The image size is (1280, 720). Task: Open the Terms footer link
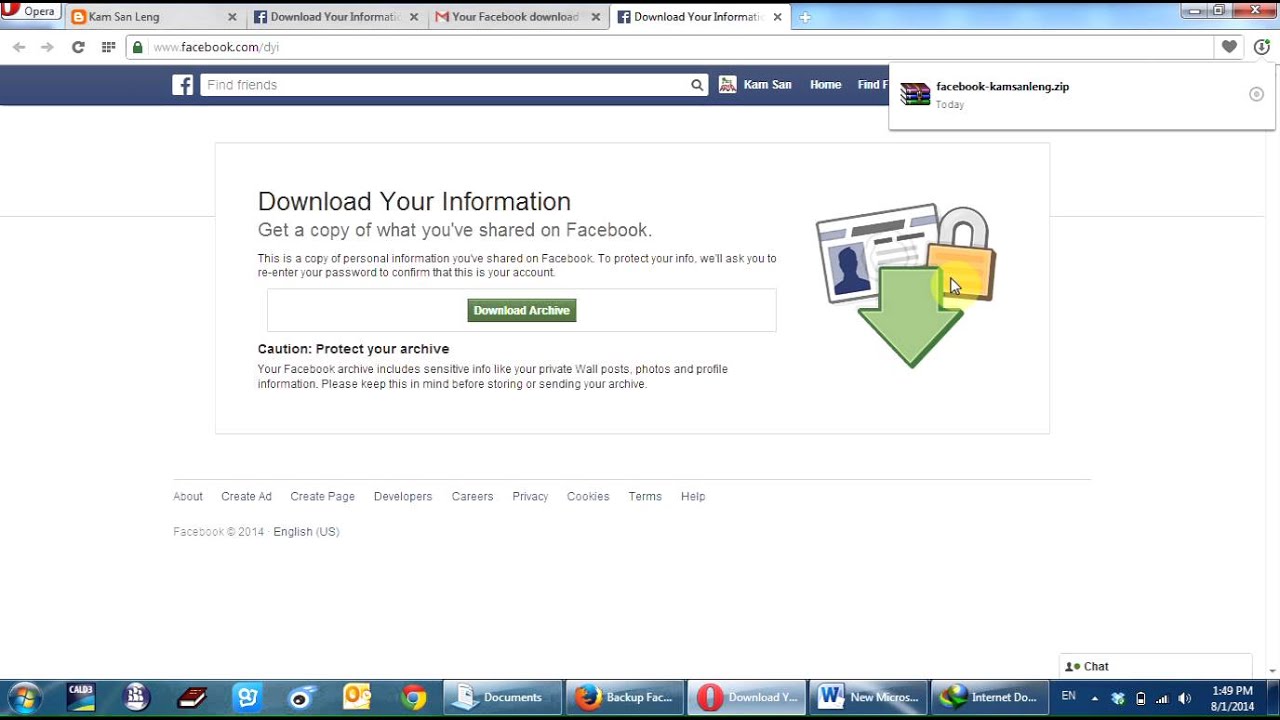pyautogui.click(x=645, y=497)
